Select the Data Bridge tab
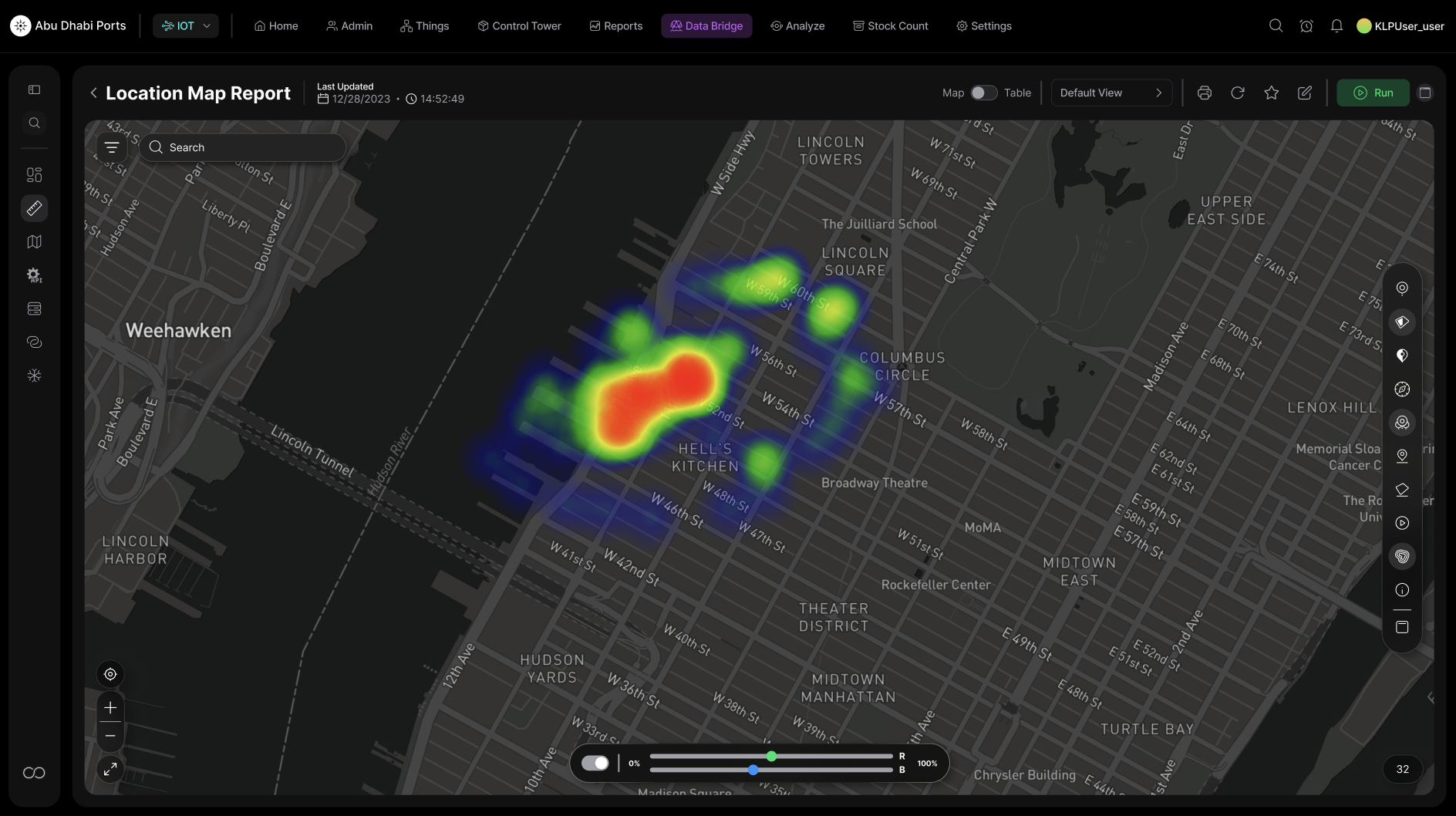The width and height of the screenshot is (1456, 816). point(706,25)
